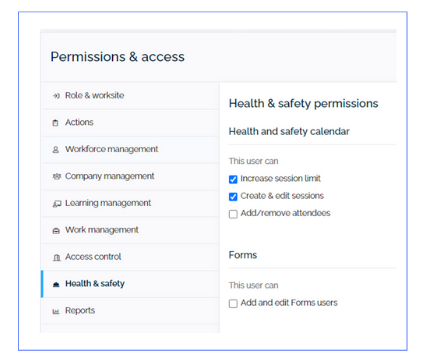421x364 pixels.
Task: Click the Actions clipboard icon
Action: [x=56, y=123]
